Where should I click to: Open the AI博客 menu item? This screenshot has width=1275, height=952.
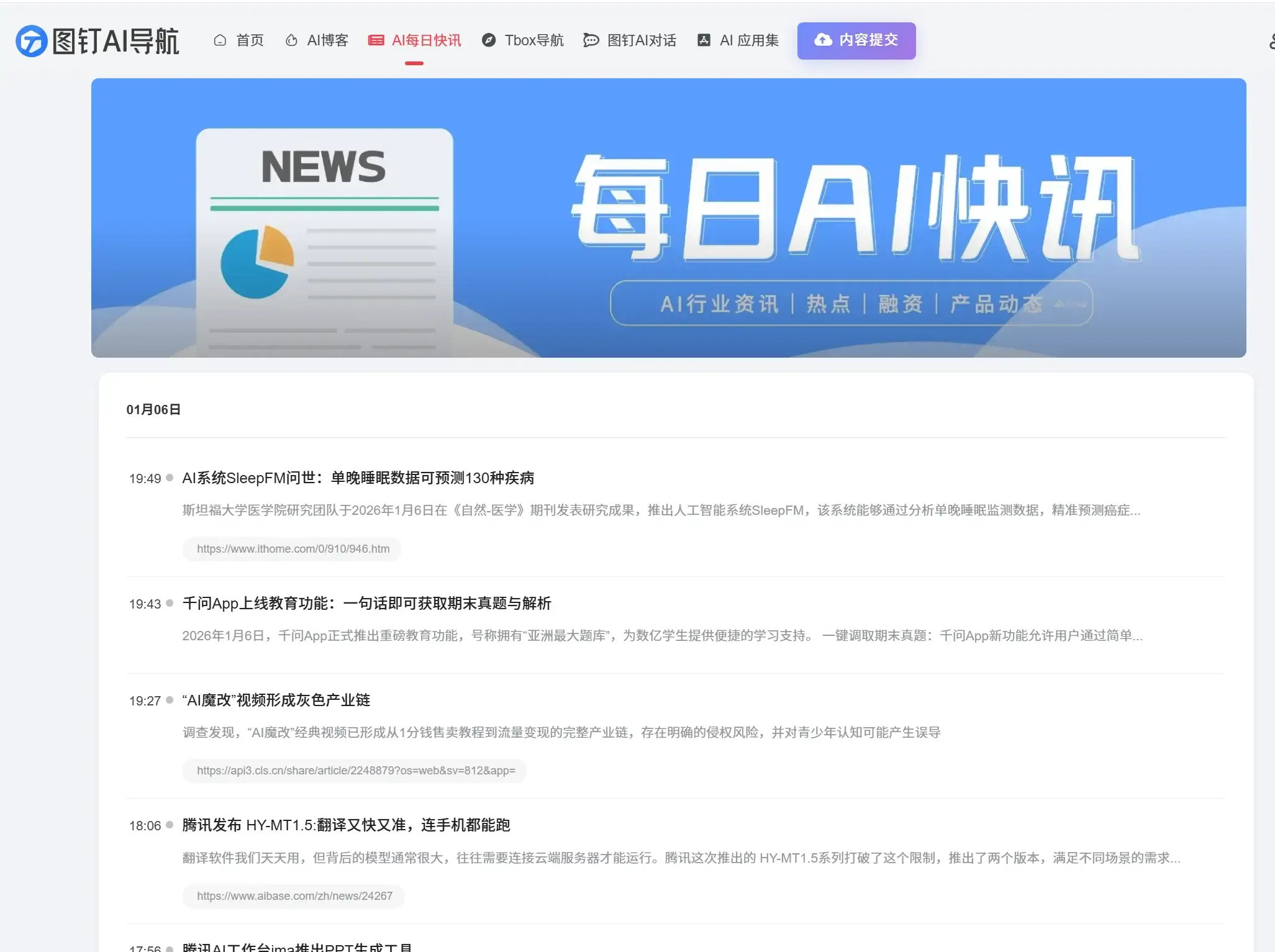[x=327, y=40]
